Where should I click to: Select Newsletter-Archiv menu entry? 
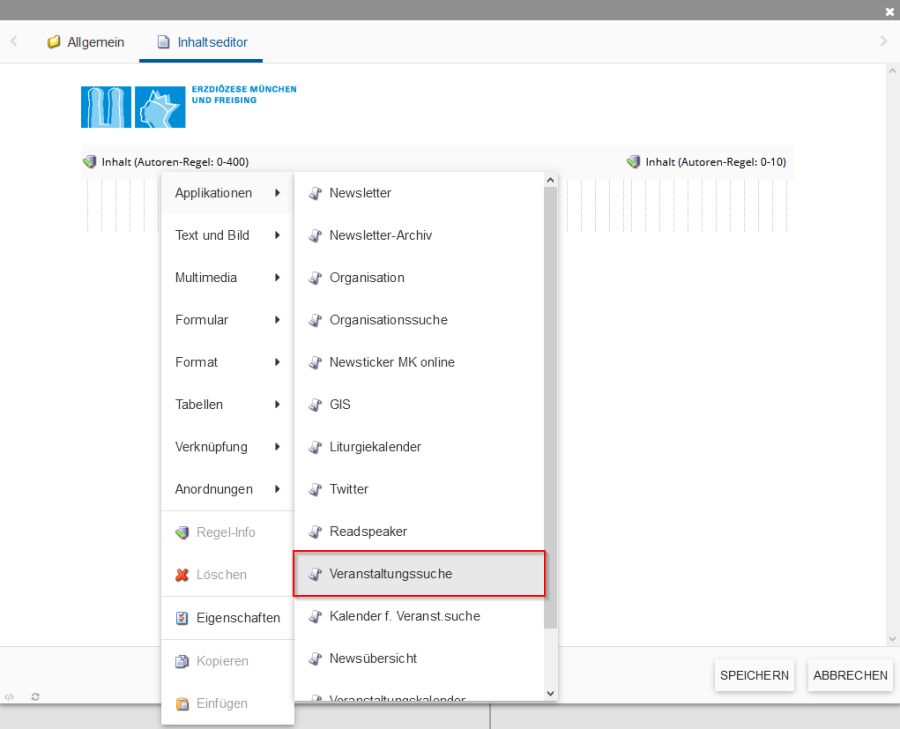380,236
